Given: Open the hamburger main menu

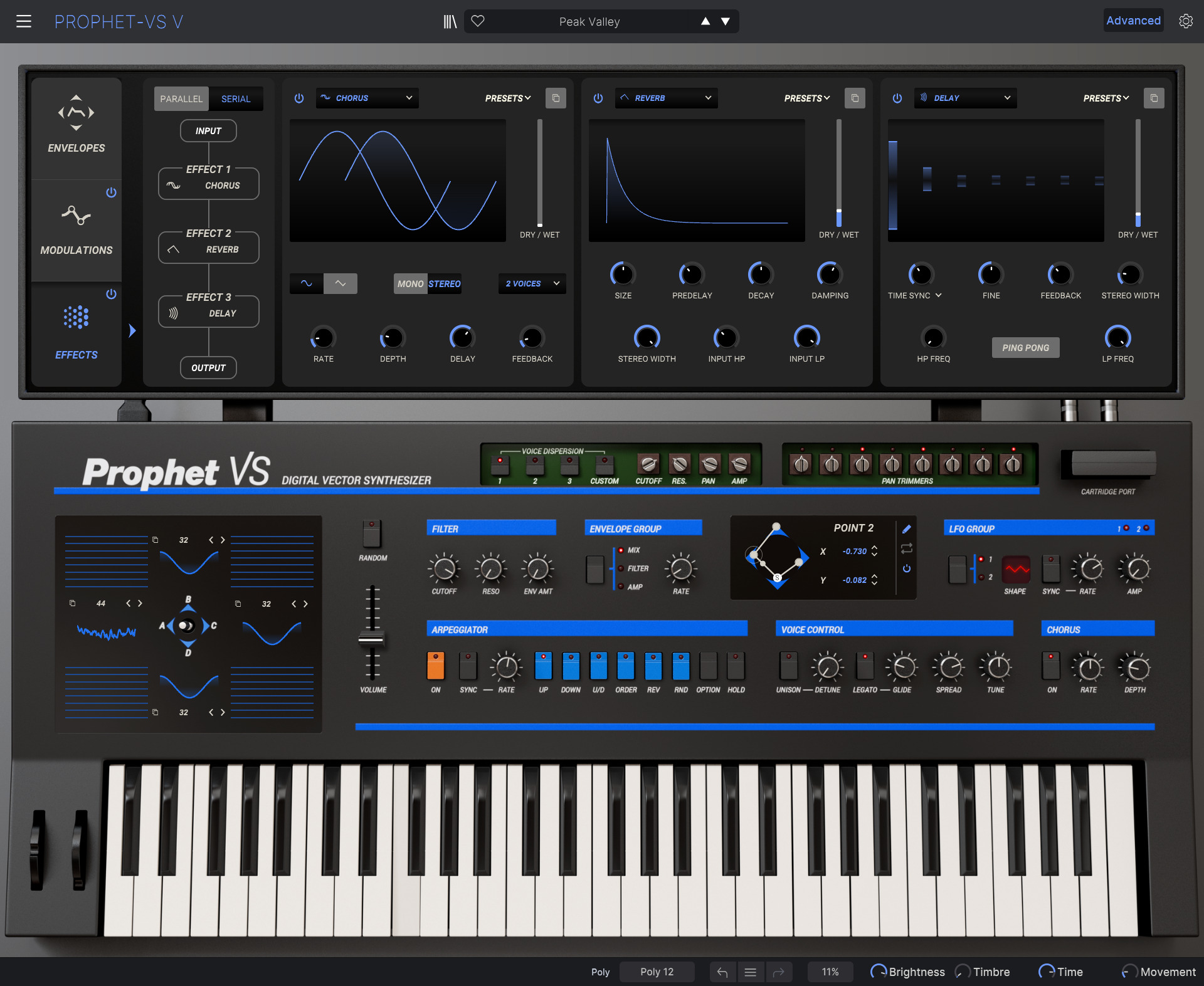Looking at the screenshot, I should [x=24, y=21].
